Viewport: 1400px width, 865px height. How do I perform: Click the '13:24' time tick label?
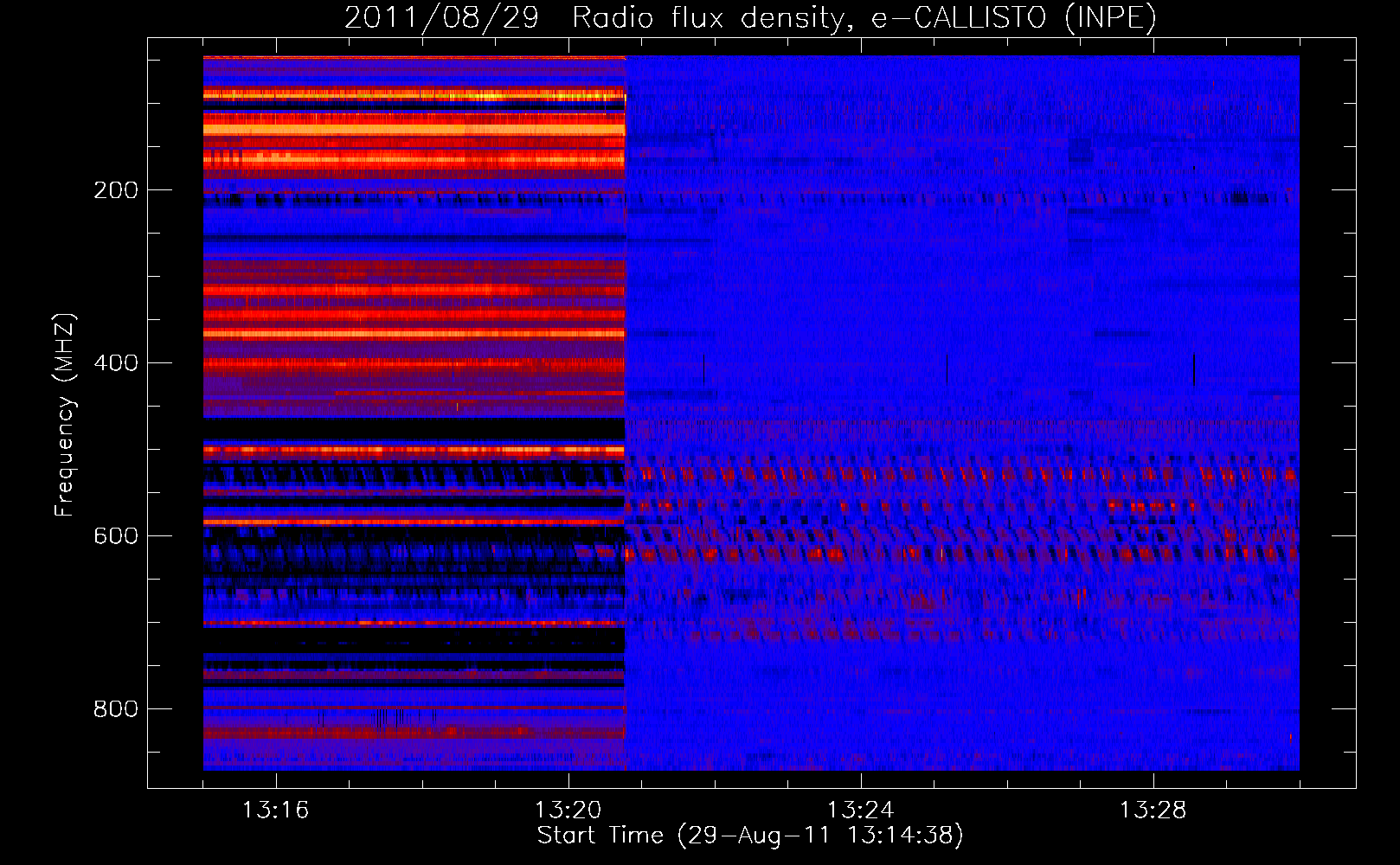(860, 811)
